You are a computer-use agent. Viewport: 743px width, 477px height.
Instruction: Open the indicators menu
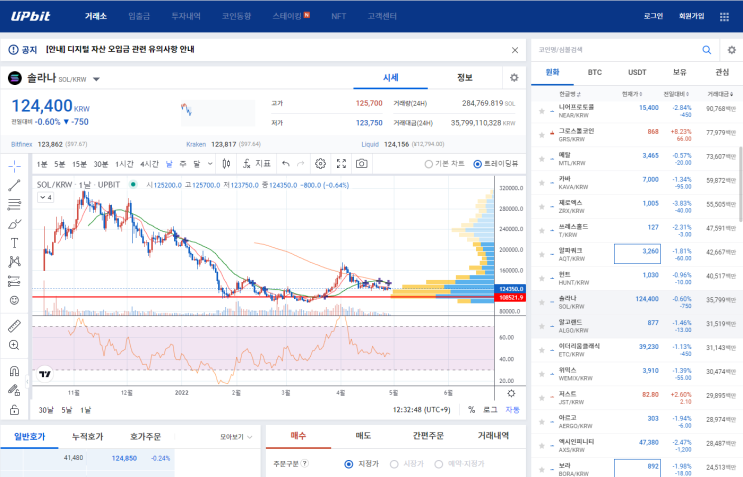[x=256, y=164]
